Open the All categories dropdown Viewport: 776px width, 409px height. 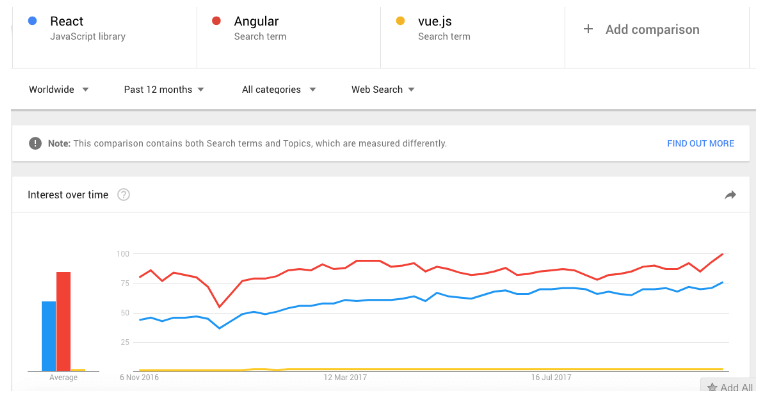tap(279, 90)
